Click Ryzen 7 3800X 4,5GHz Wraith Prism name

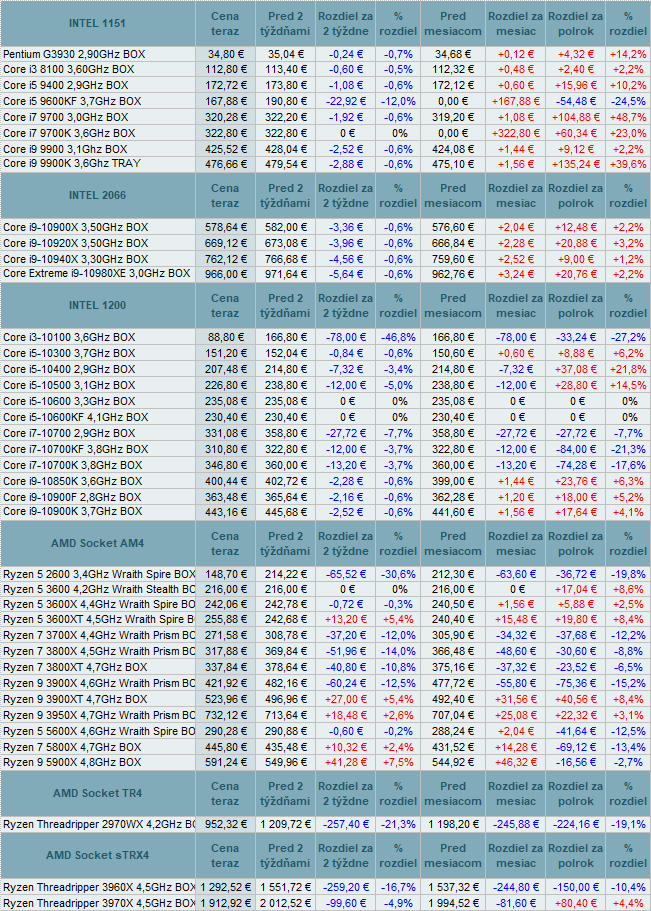(x=99, y=651)
